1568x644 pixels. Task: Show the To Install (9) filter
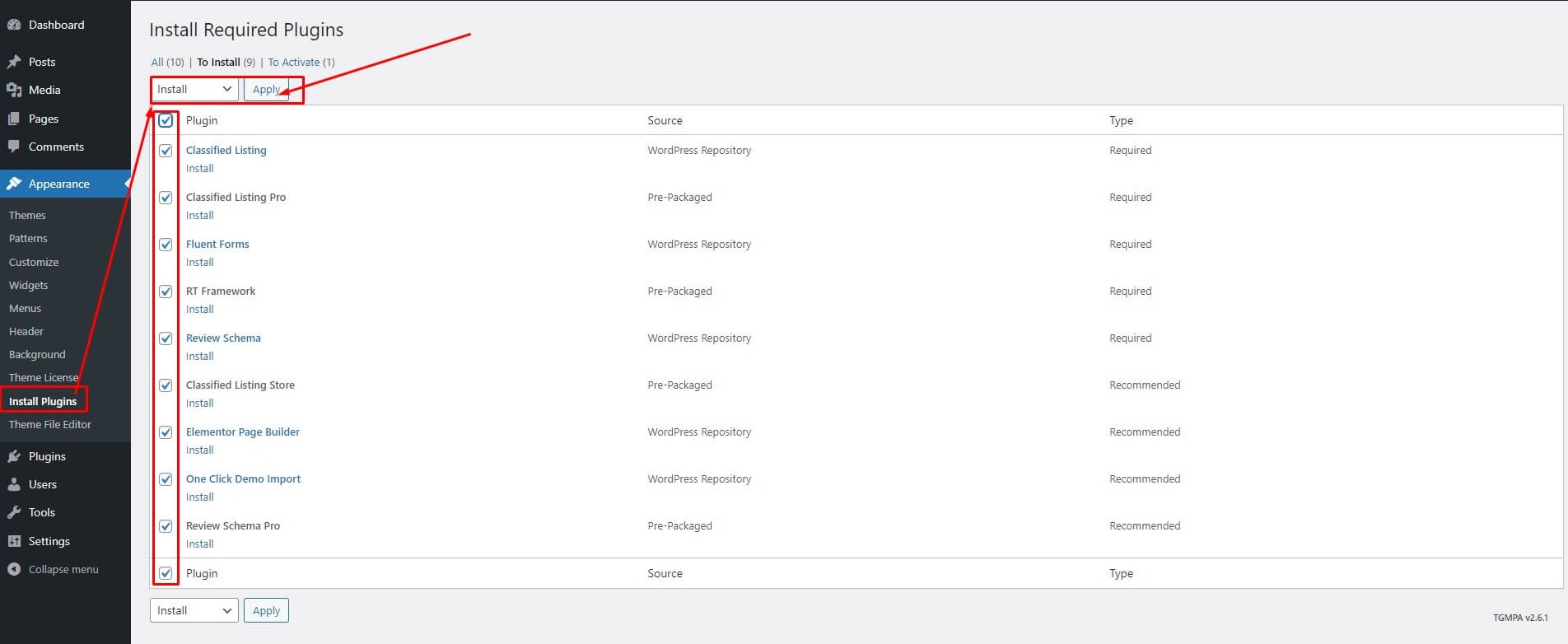click(x=226, y=62)
